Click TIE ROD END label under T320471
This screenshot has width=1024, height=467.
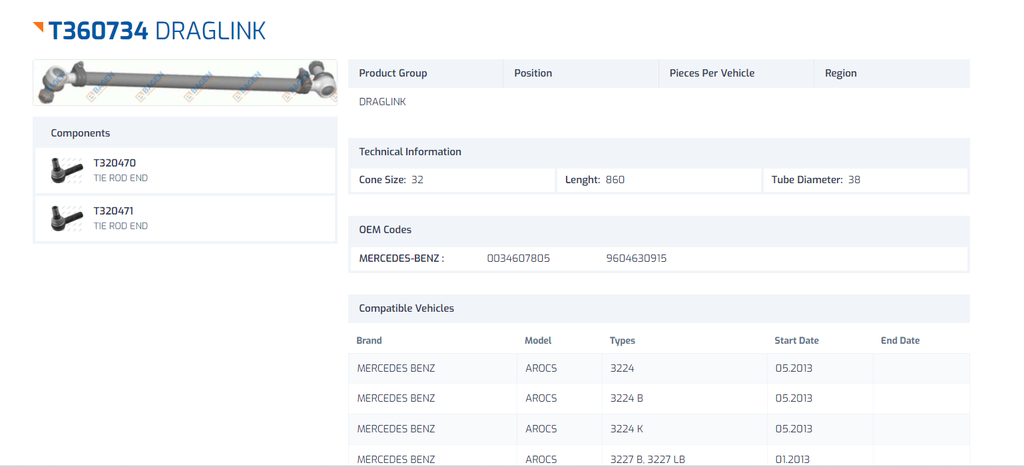(x=121, y=226)
